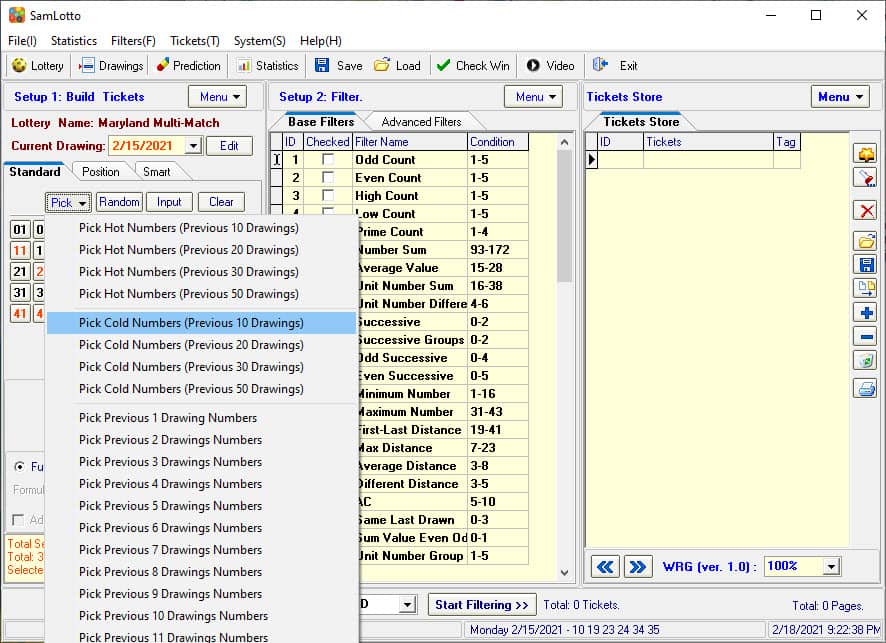This screenshot has width=886, height=643.
Task: Click the flashlight search icon in Tickets Store
Action: [865, 178]
